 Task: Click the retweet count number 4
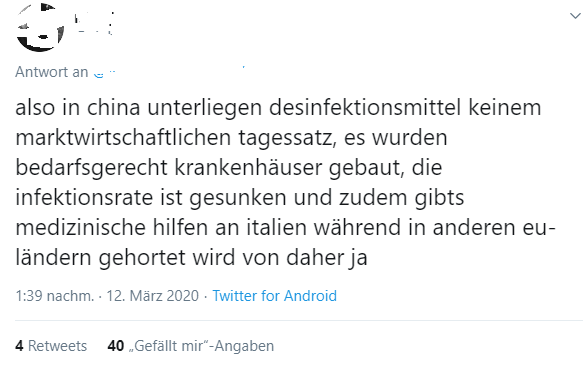click(19, 346)
